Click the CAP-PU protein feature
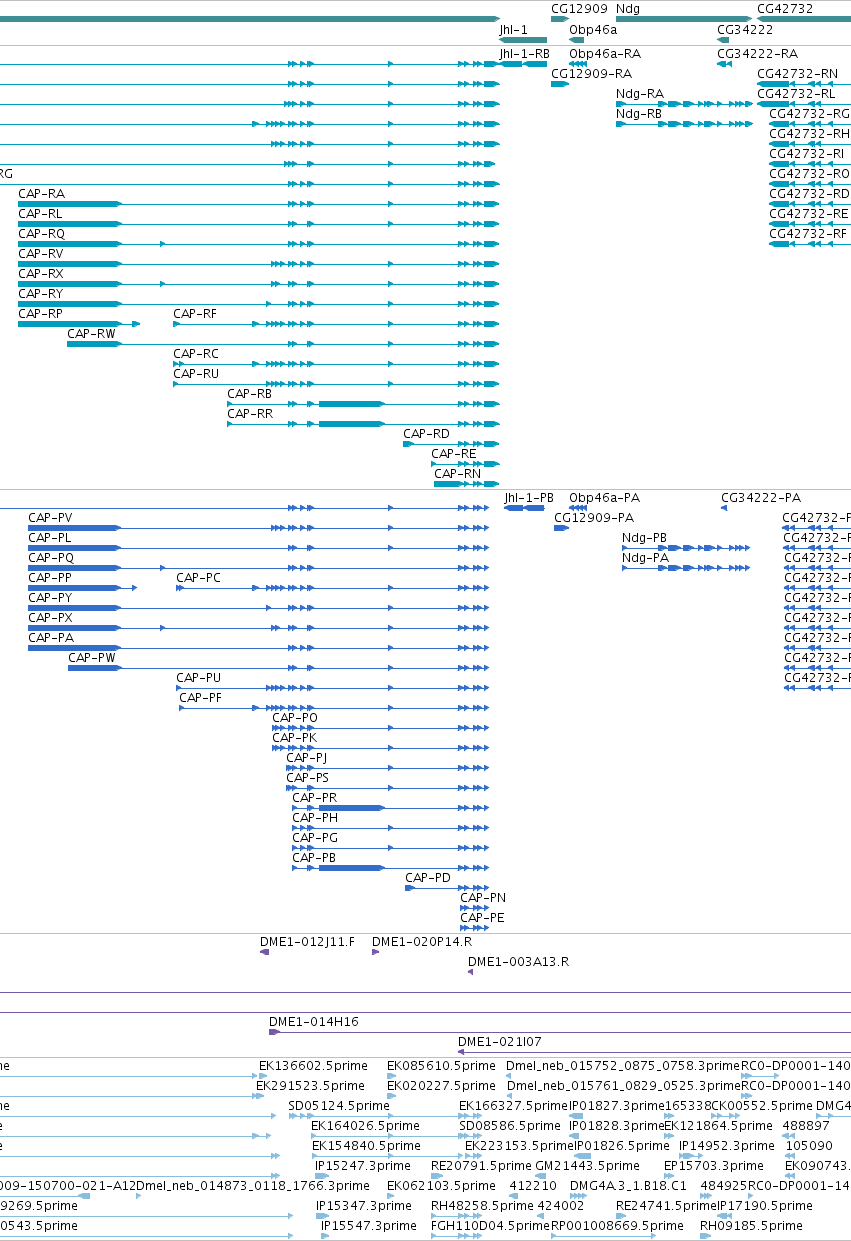Screen dimensions: 851x1241 [x=332, y=688]
